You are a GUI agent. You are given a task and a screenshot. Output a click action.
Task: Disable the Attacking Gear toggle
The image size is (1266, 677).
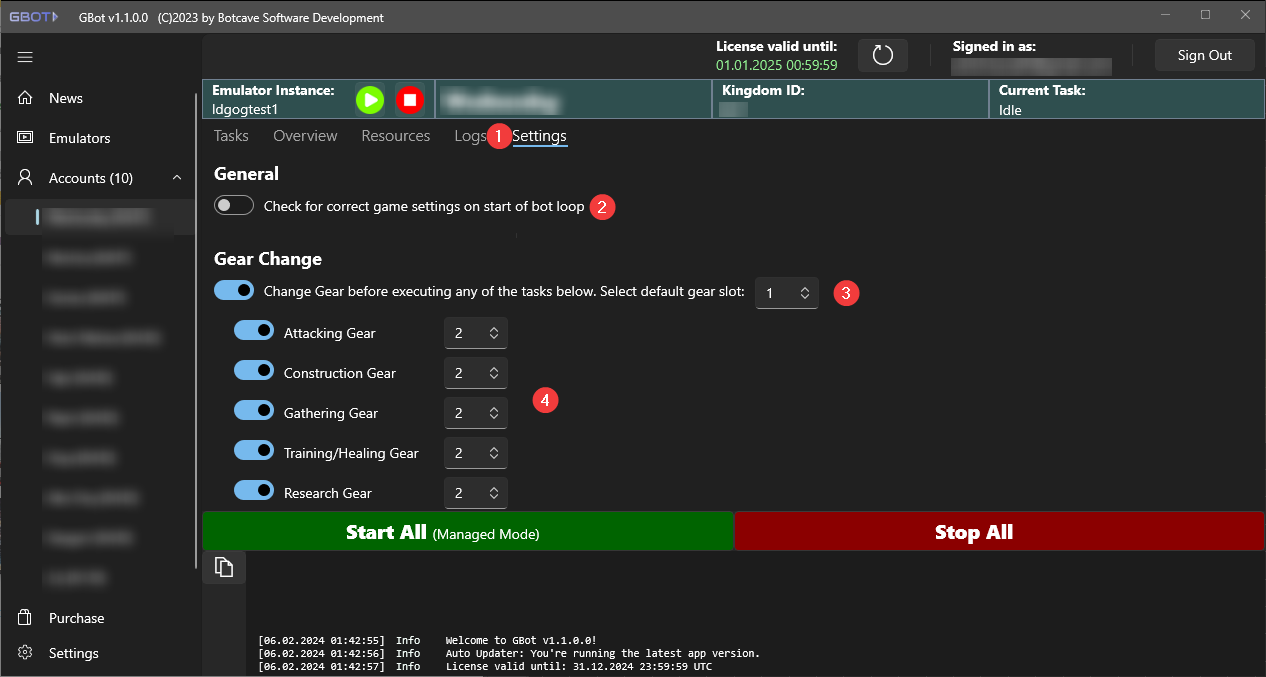pos(254,331)
